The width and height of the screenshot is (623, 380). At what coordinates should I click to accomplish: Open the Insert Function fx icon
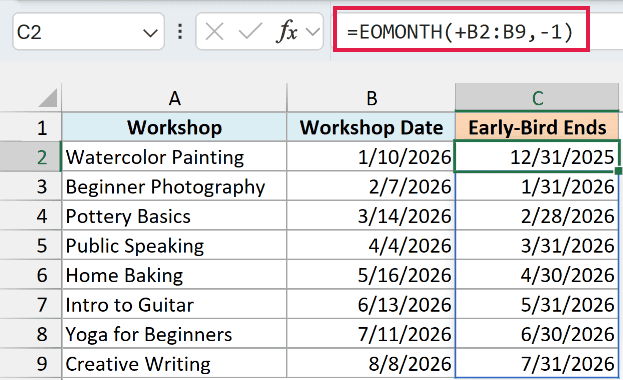click(x=286, y=31)
